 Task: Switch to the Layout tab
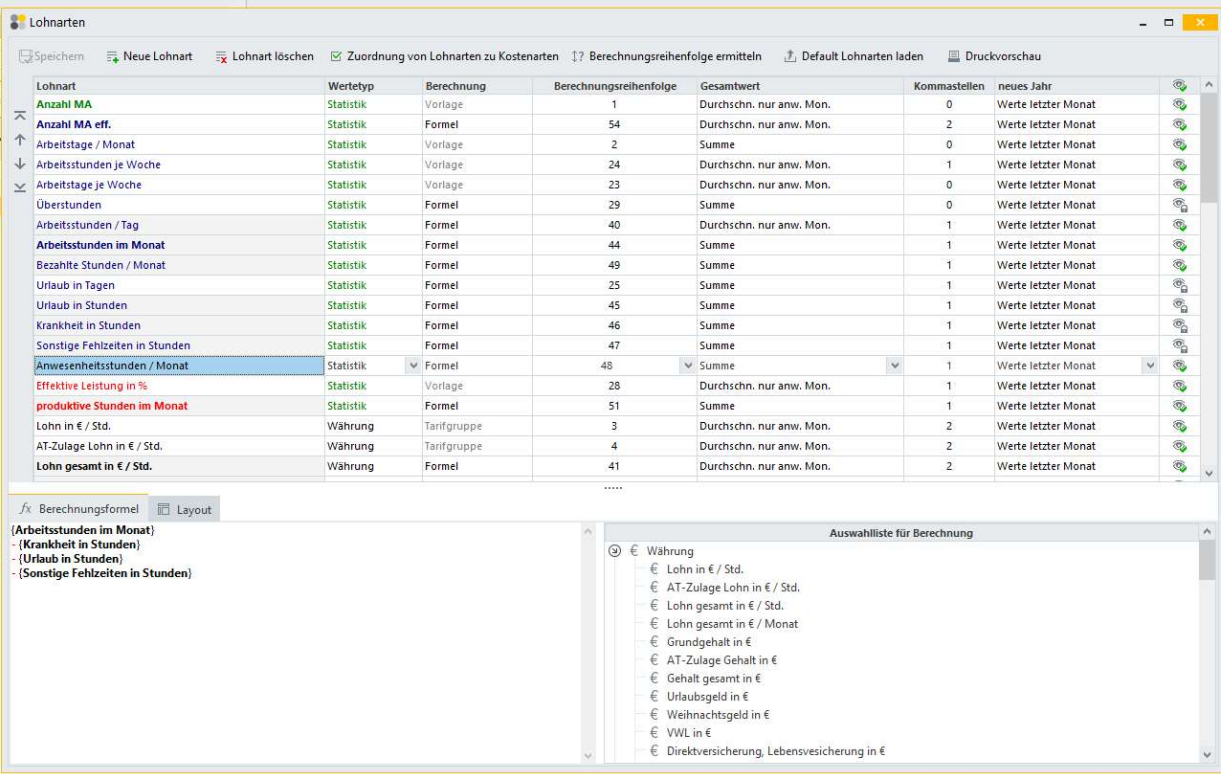coord(184,509)
